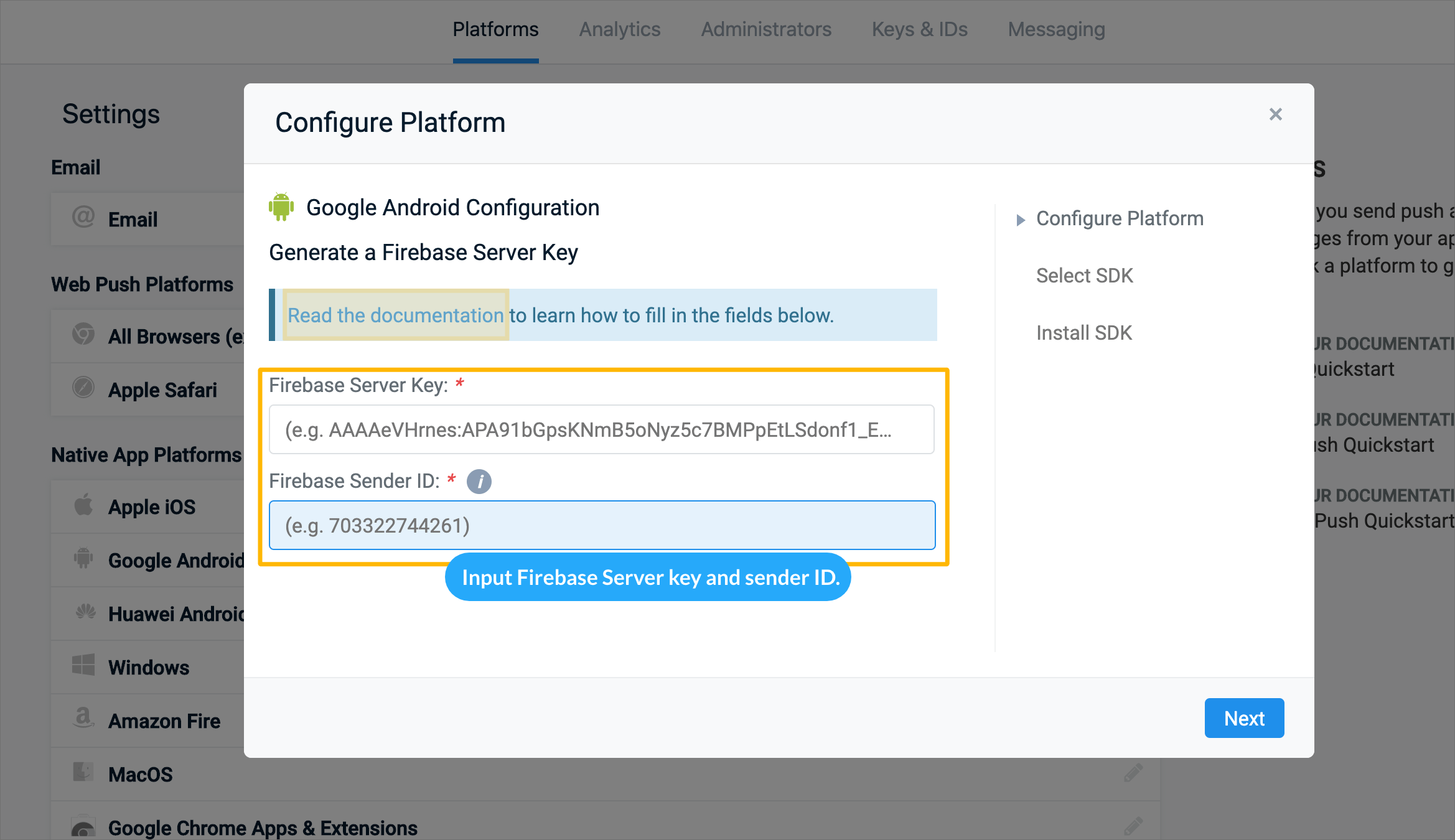1455x840 pixels.
Task: Switch to the Messaging tab
Action: (1056, 29)
